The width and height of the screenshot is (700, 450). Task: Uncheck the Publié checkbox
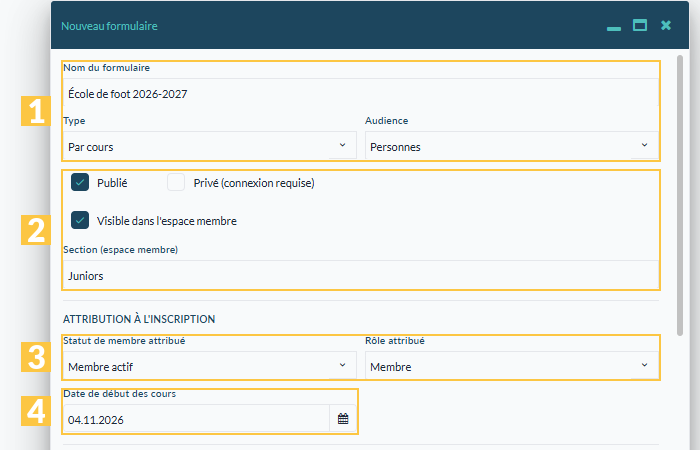[x=80, y=182]
